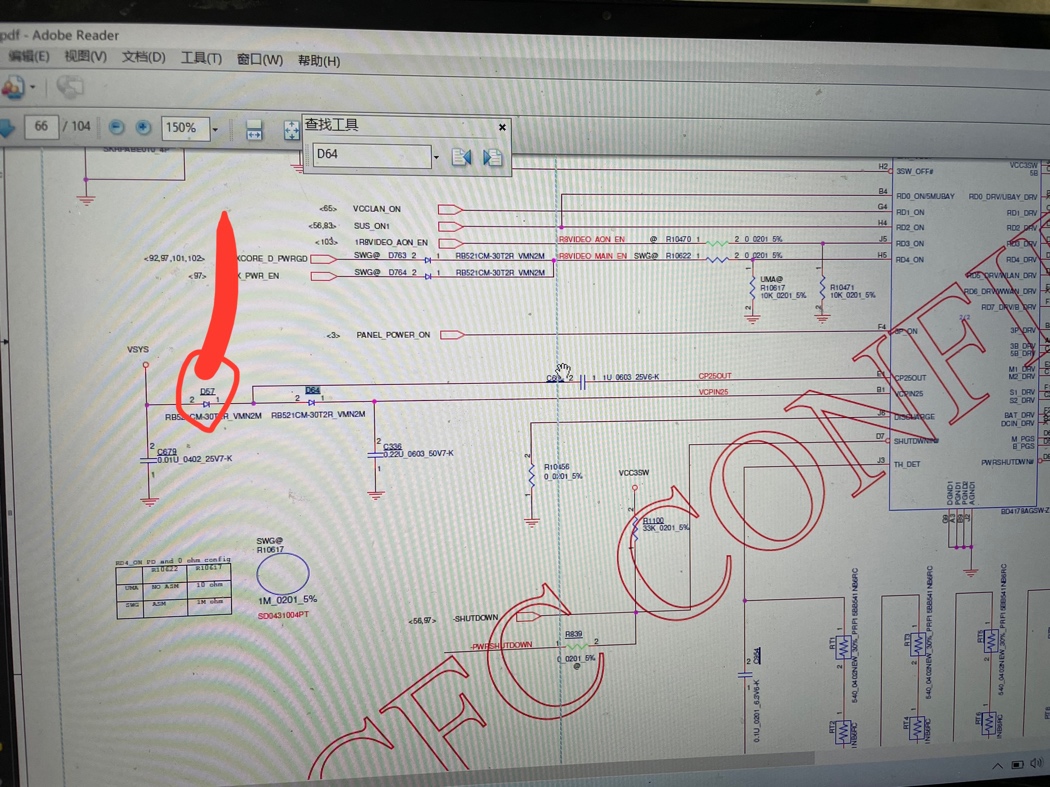The image size is (1050, 787).
Task: Open the 编辑(E) menu
Action: click(x=28, y=56)
